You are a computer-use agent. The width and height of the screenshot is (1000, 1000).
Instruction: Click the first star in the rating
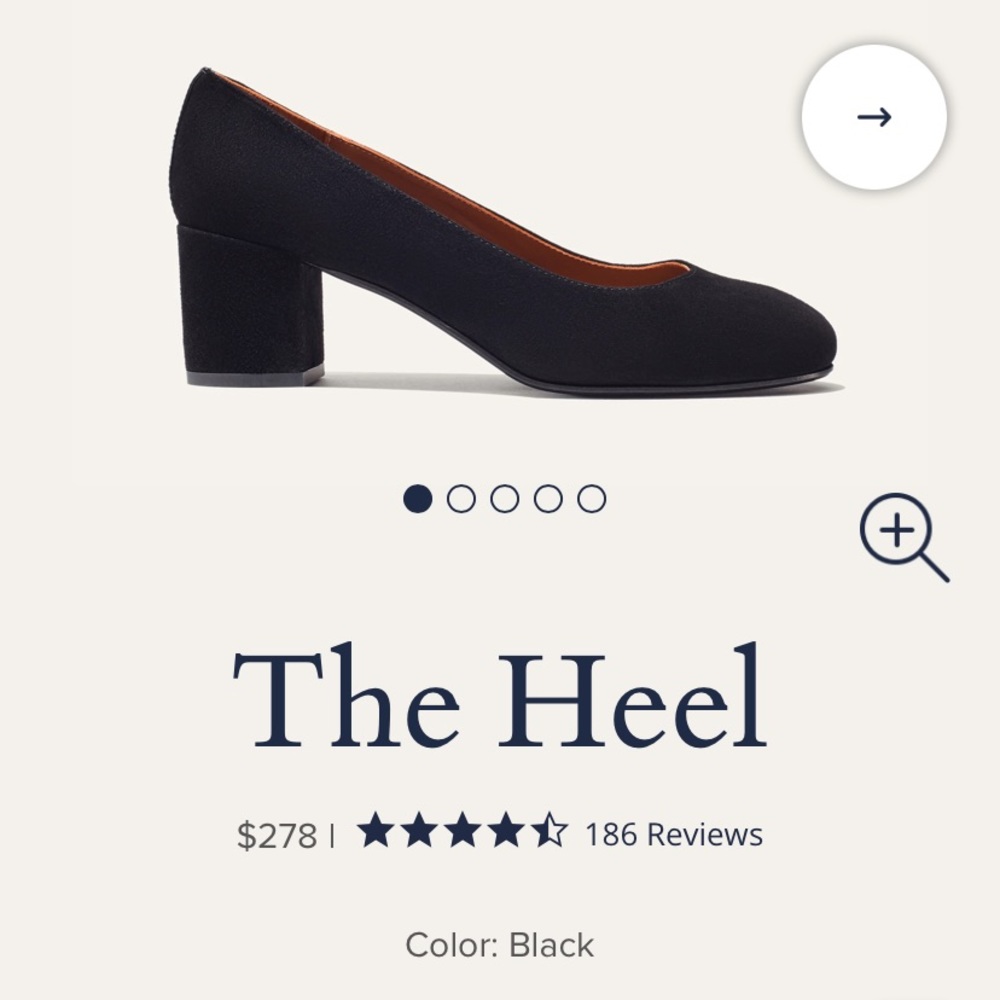coord(375,828)
